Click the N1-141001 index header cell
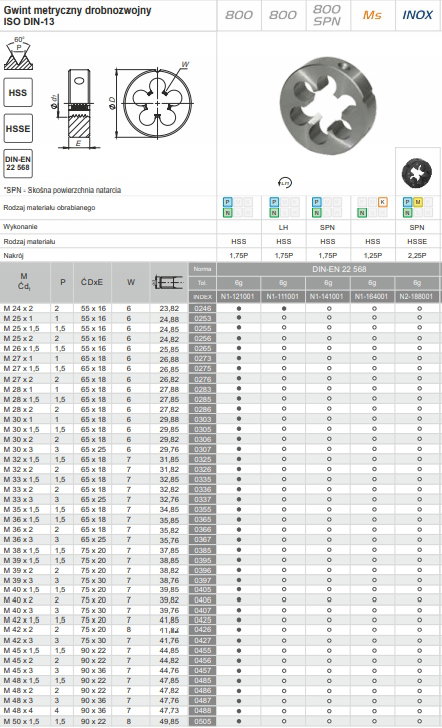The width and height of the screenshot is (442, 728). point(328,296)
